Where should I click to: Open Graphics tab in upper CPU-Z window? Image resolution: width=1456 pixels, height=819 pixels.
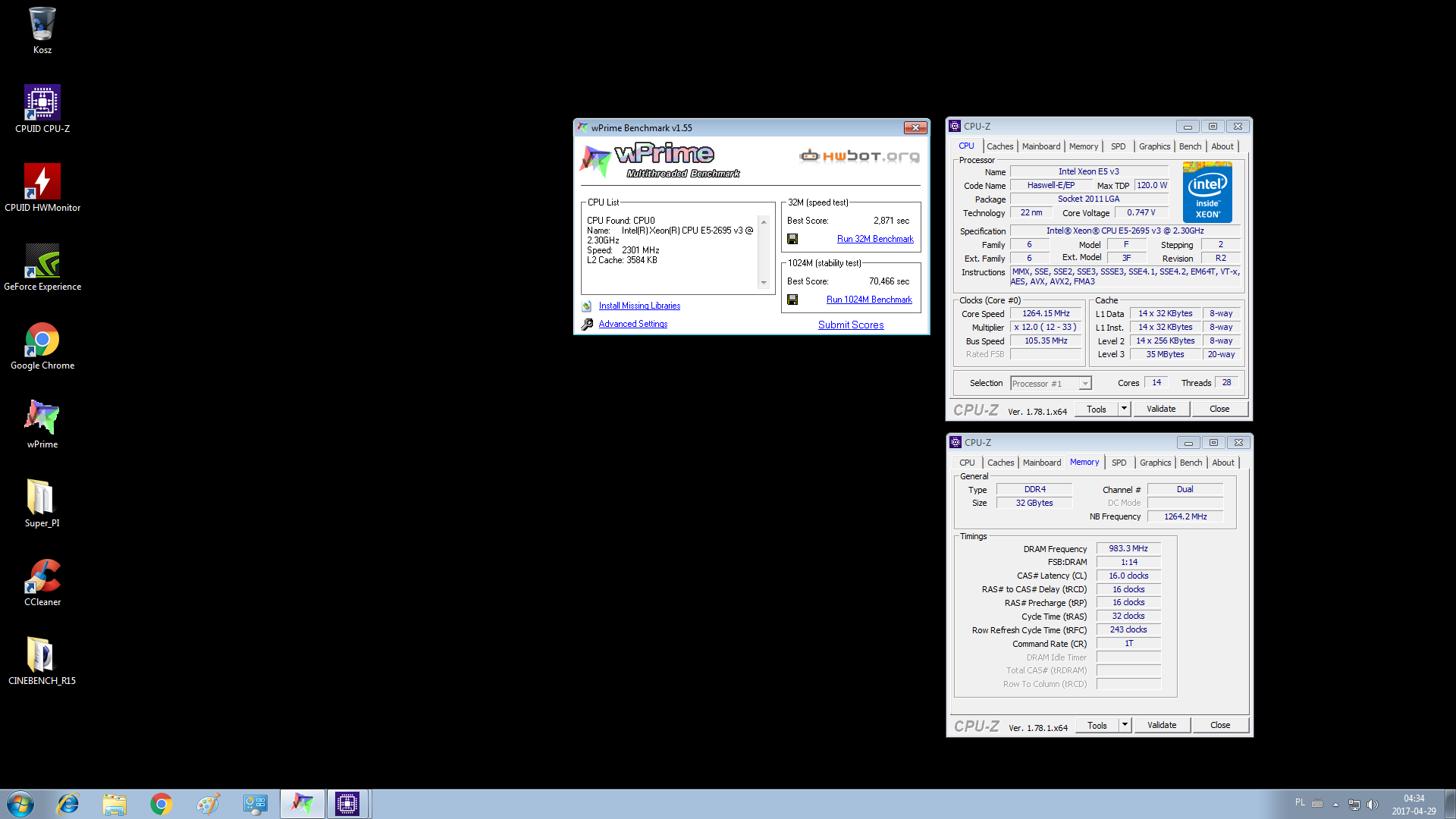1154,146
